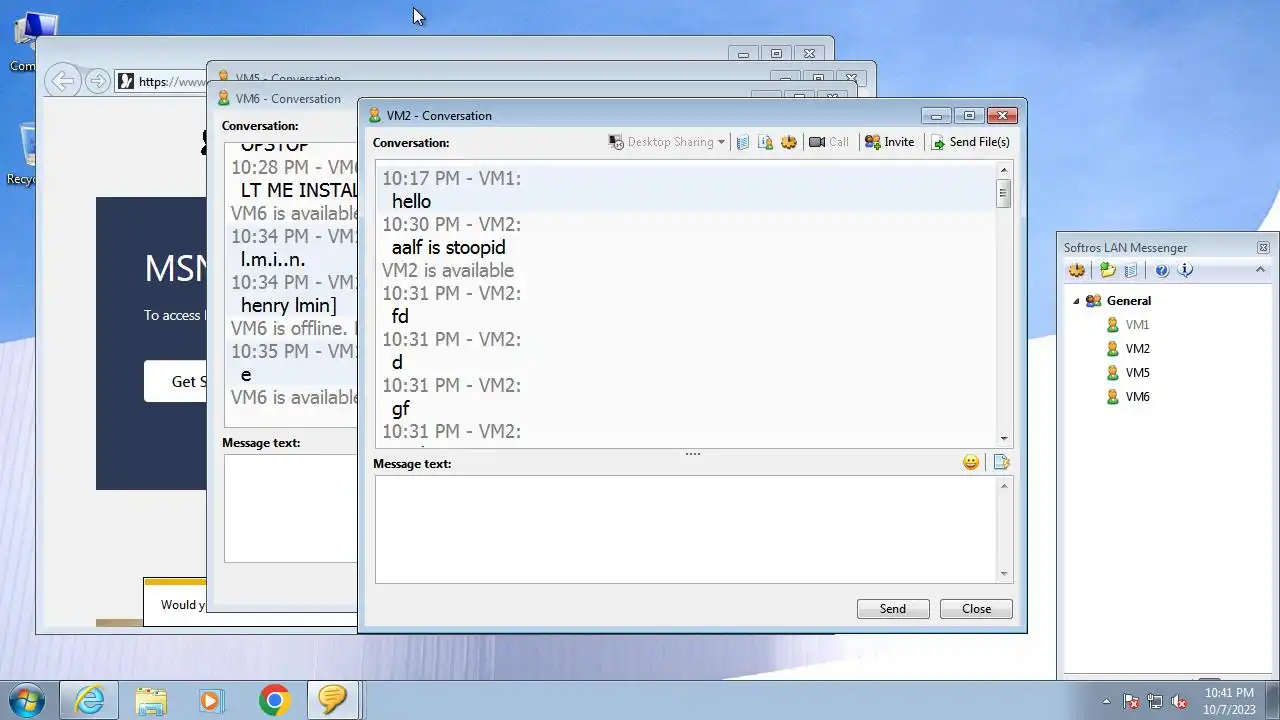Launch Internet Explorer from the taskbar
This screenshot has height=720, width=1280.
89,700
